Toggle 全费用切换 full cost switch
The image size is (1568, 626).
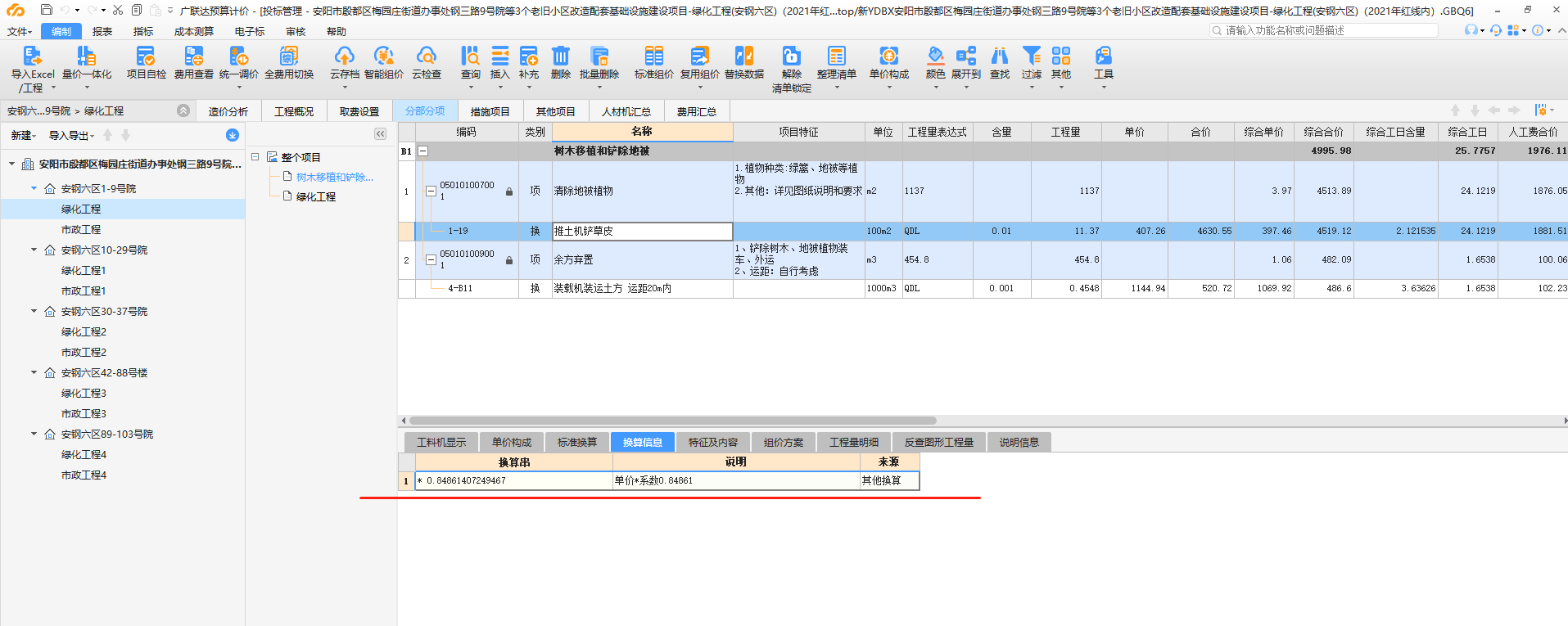289,63
